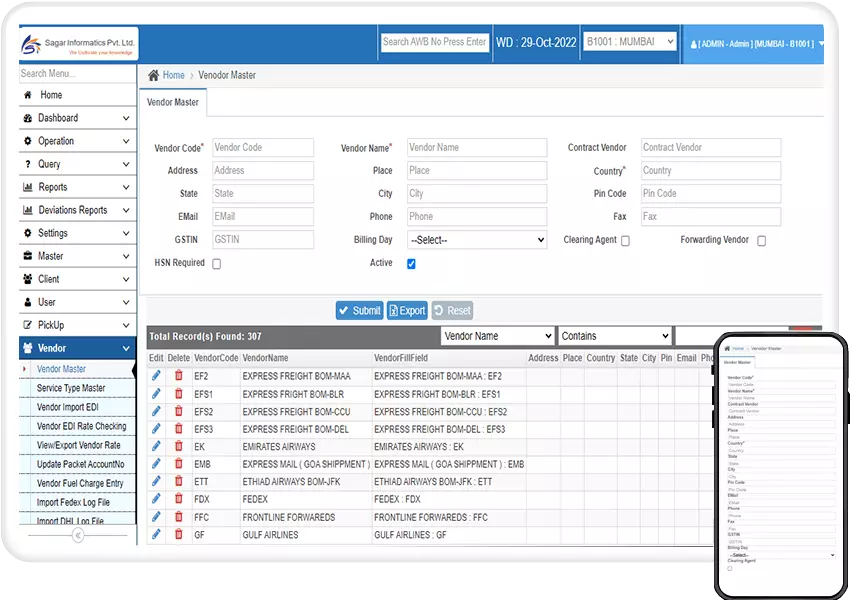Click the Pin Code input field
This screenshot has width=850, height=600.
[x=711, y=193]
